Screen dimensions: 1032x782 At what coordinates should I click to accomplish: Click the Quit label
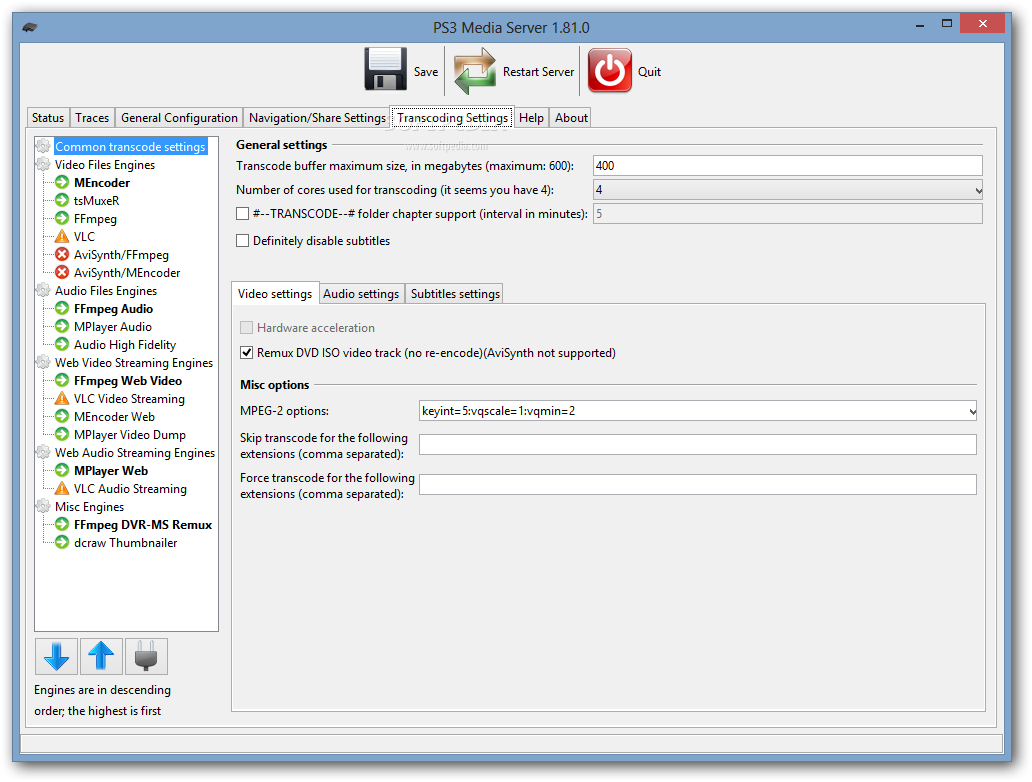coord(649,72)
